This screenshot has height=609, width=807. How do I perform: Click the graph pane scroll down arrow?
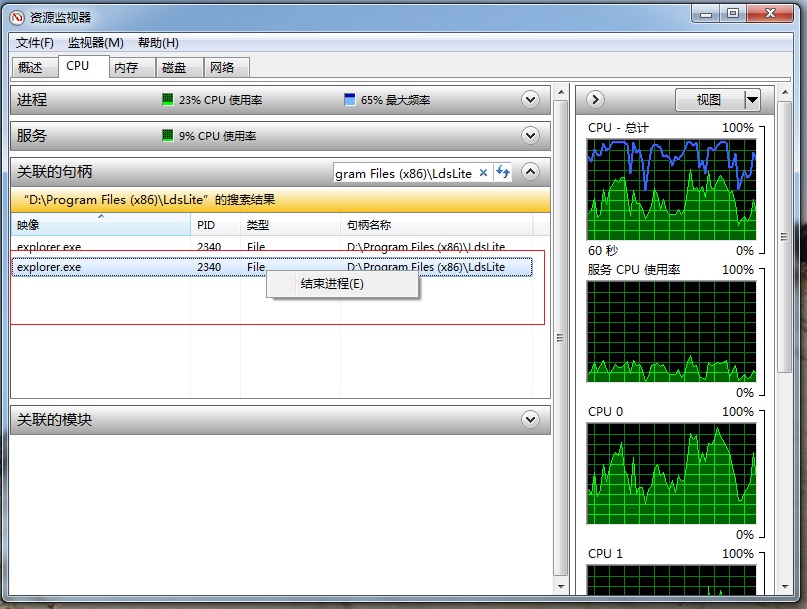(x=784, y=586)
